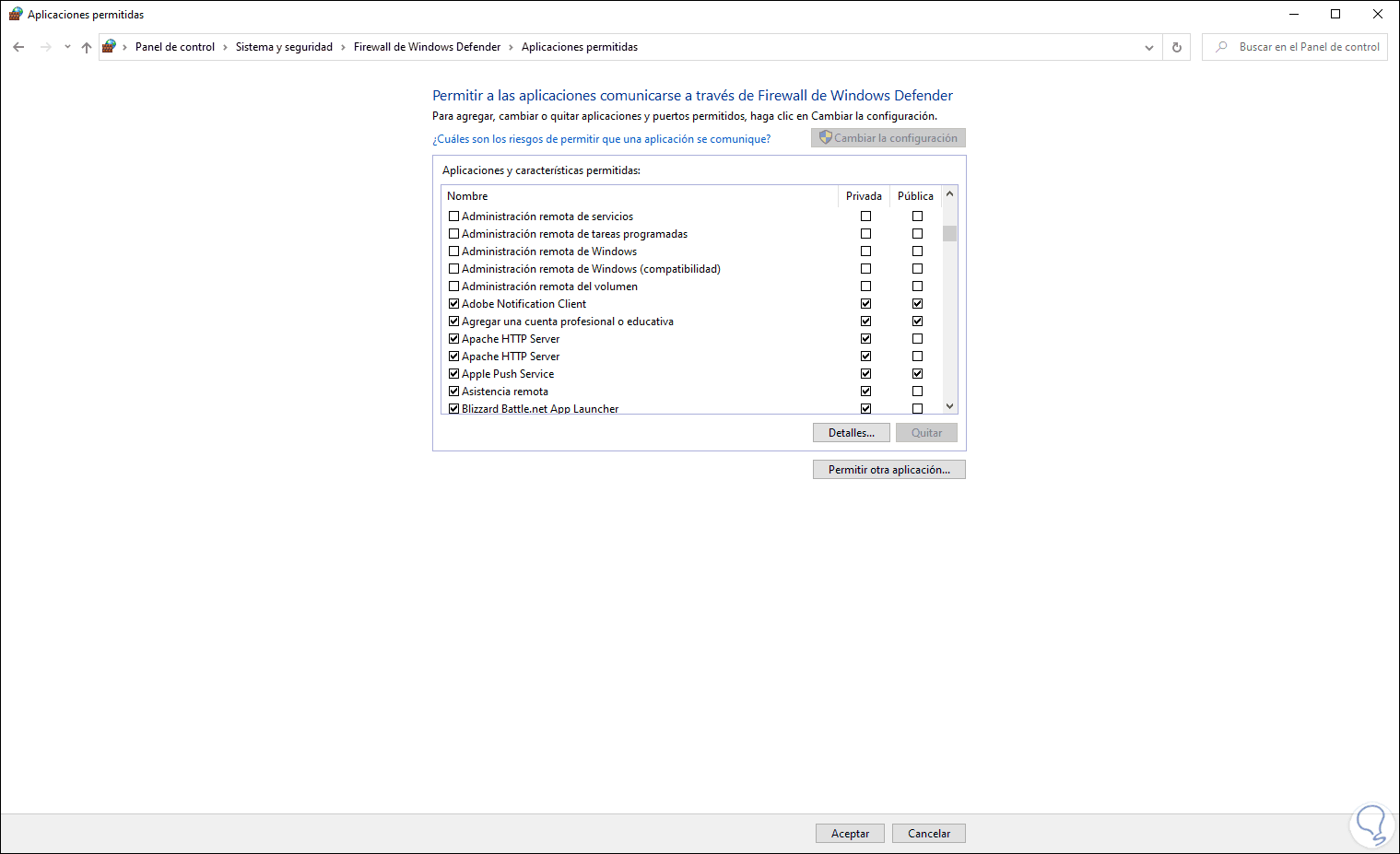1400x854 pixels.
Task: Refresh the address bar view
Action: 1177,47
